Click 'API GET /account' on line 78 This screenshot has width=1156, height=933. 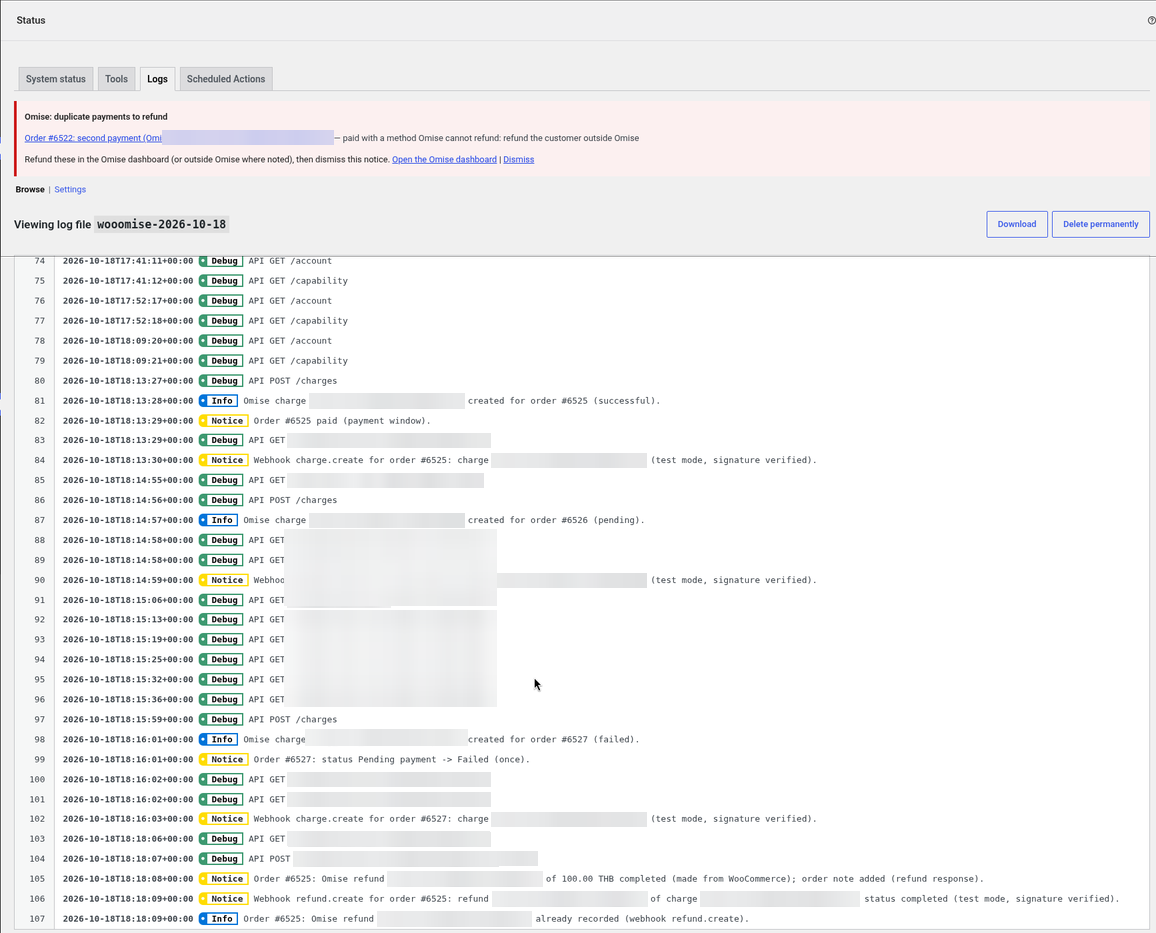pyautogui.click(x=290, y=340)
